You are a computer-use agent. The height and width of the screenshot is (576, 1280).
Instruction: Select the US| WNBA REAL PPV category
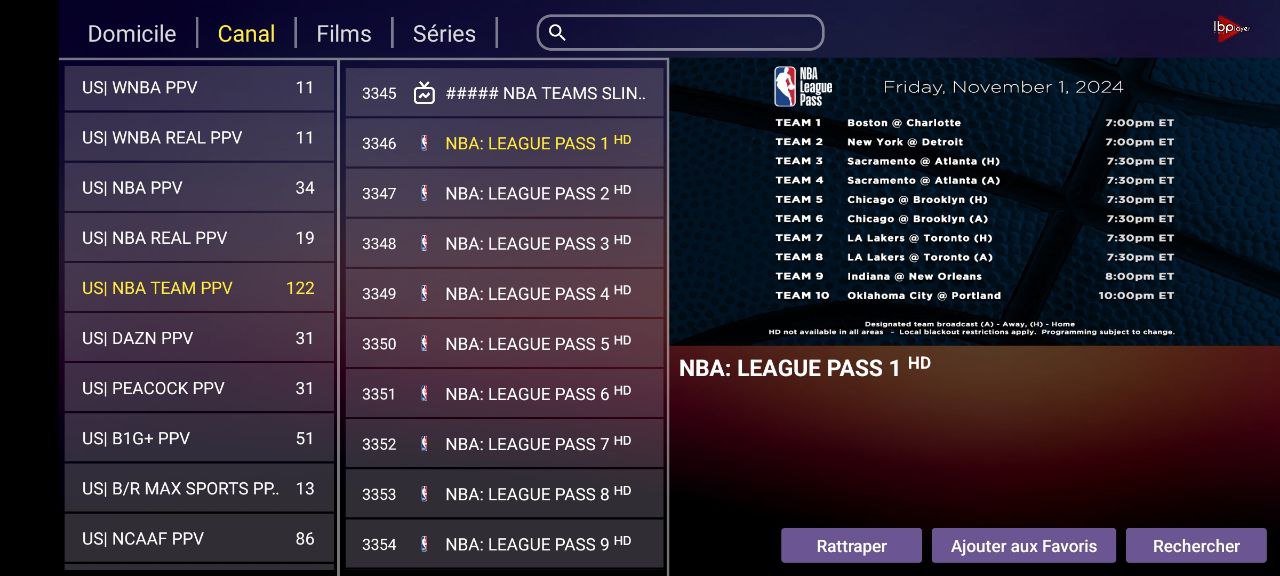point(199,138)
